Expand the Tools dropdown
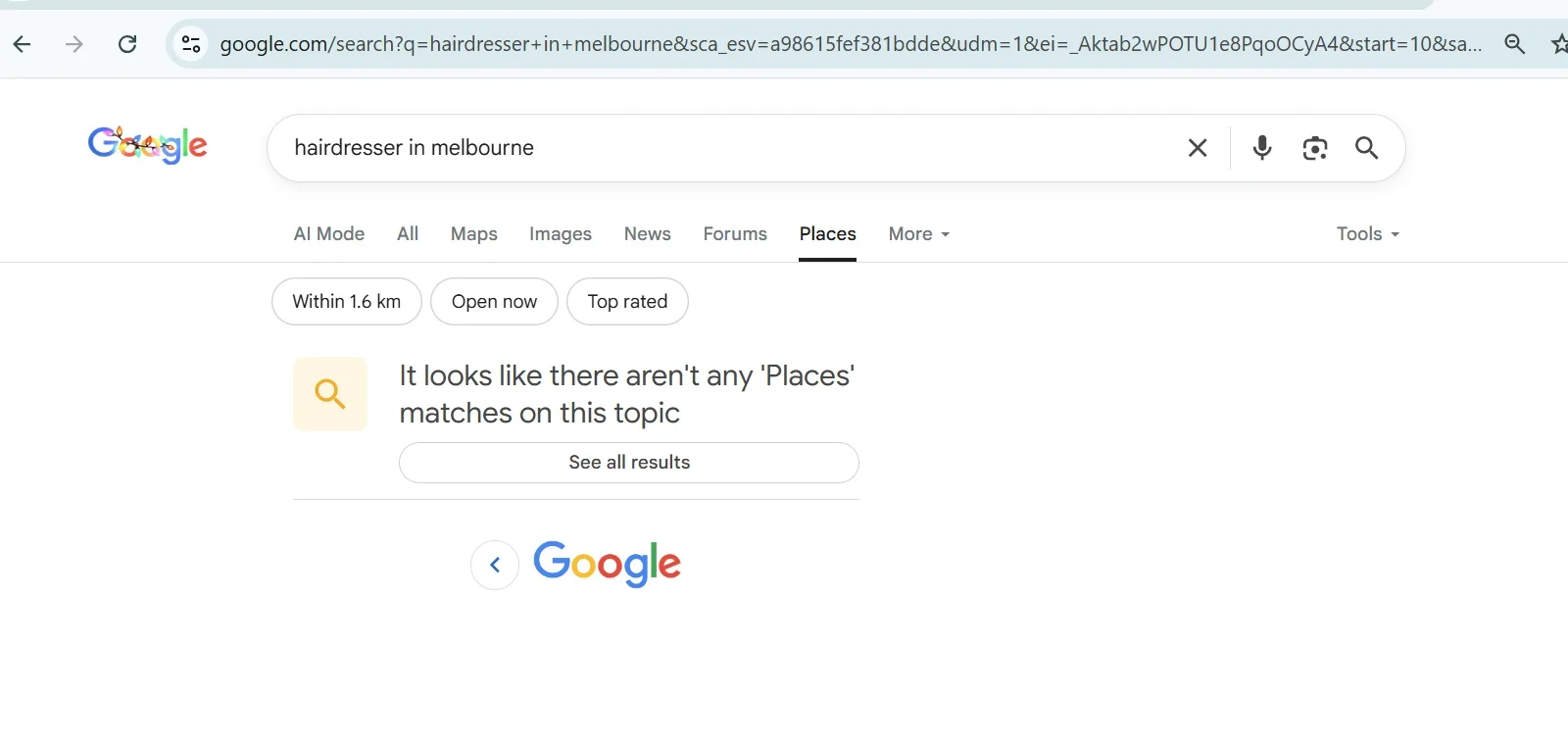This screenshot has height=745, width=1568. pos(1368,234)
